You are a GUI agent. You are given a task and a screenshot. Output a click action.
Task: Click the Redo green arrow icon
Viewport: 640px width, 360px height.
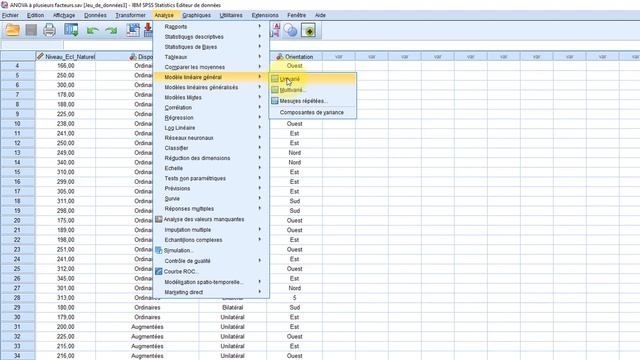pos(111,31)
